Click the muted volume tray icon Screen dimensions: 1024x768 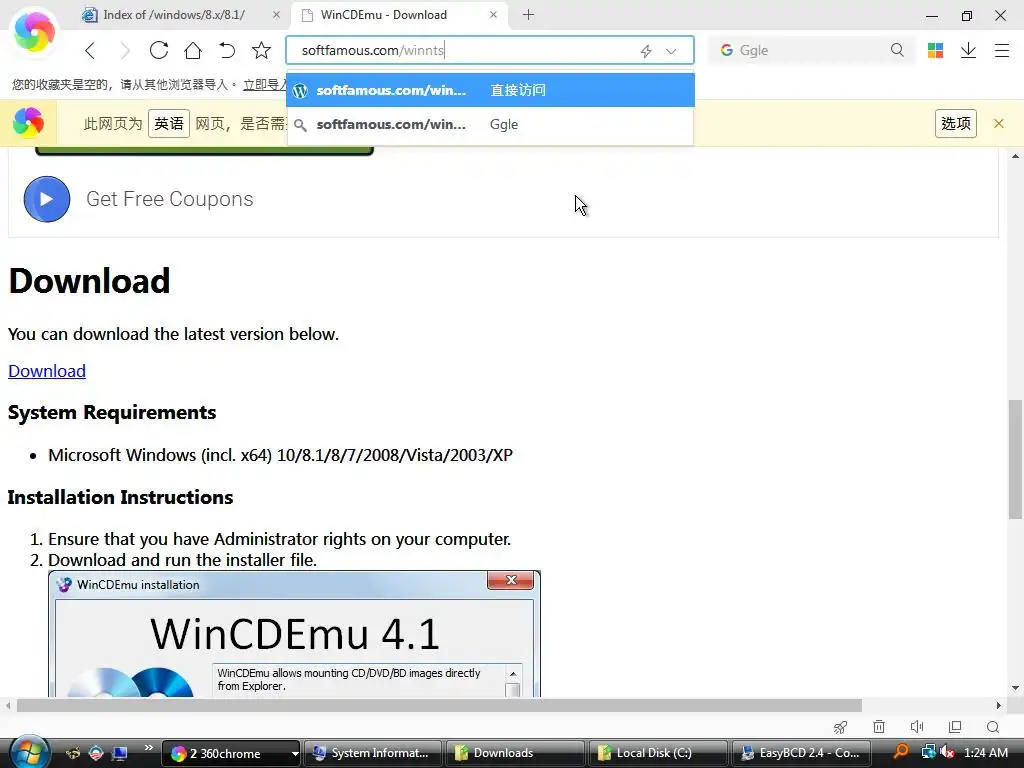(x=947, y=752)
